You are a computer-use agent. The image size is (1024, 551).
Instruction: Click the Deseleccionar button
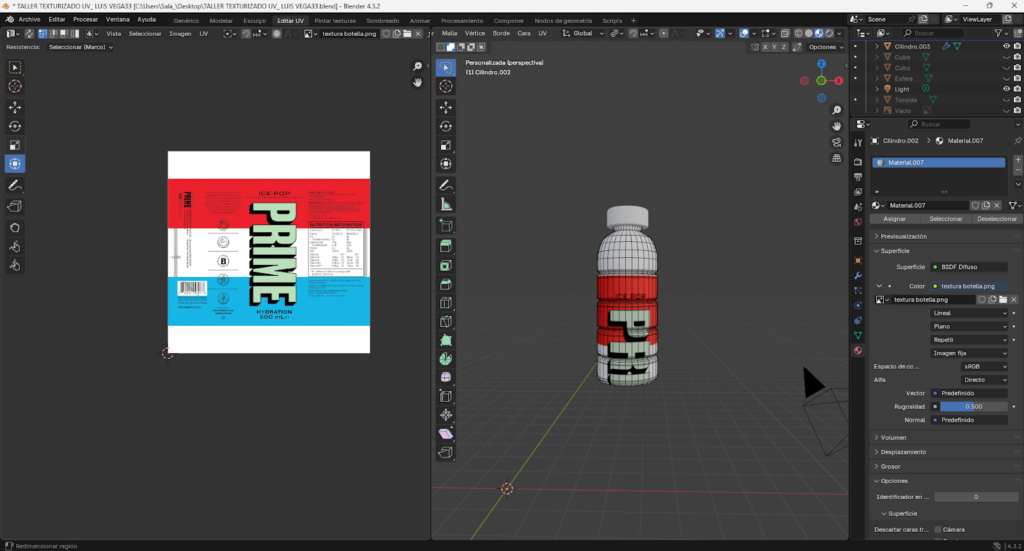997,219
